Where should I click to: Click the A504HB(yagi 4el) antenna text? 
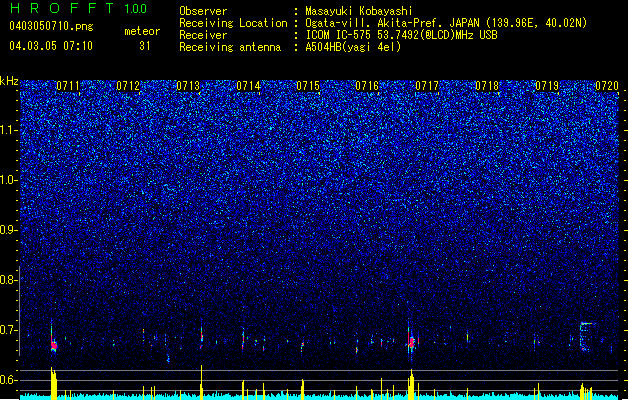[x=353, y=47]
